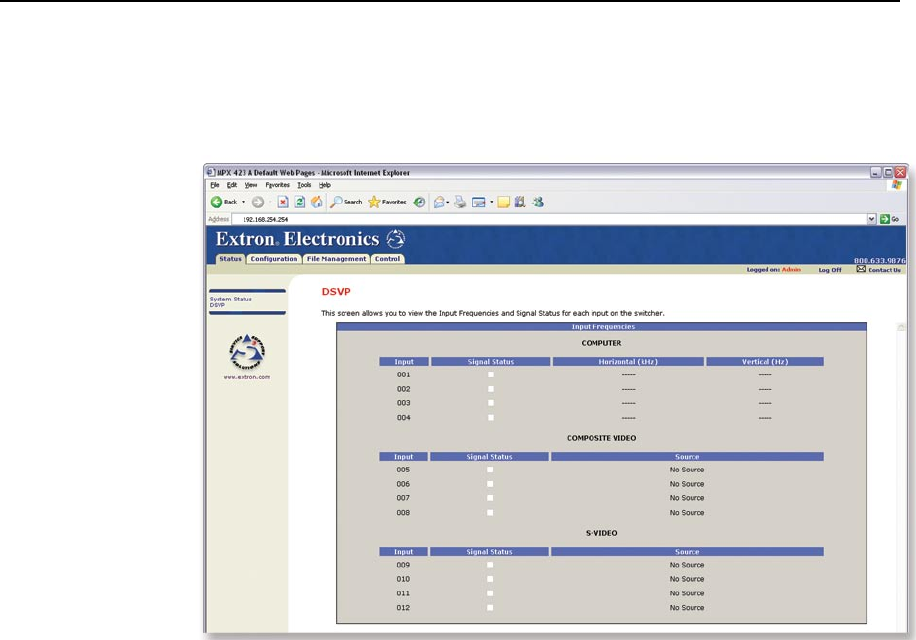Click the History toolbar icon

pos(419,202)
